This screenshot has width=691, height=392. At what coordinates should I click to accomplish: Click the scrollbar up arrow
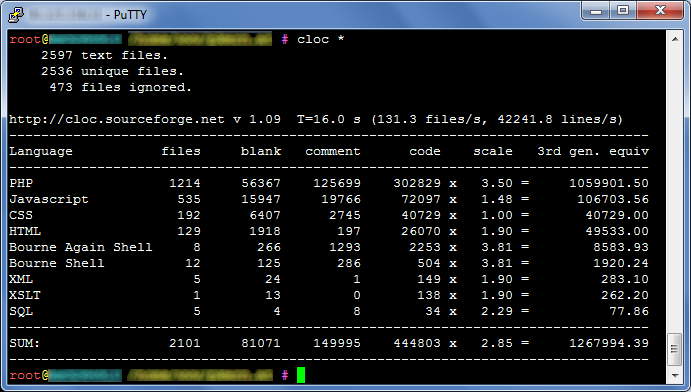click(x=675, y=39)
